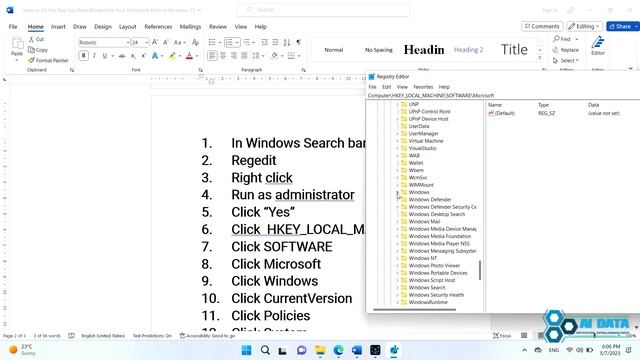Decrease paragraph indent
640x360 pixels.
(x=264, y=42)
